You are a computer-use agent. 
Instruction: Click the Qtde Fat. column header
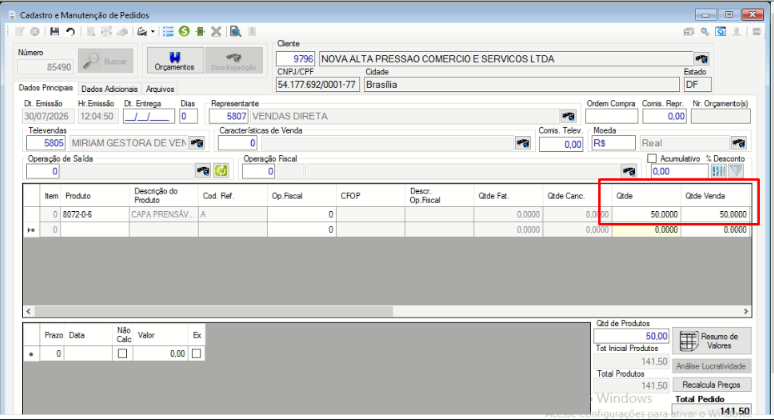coord(508,196)
